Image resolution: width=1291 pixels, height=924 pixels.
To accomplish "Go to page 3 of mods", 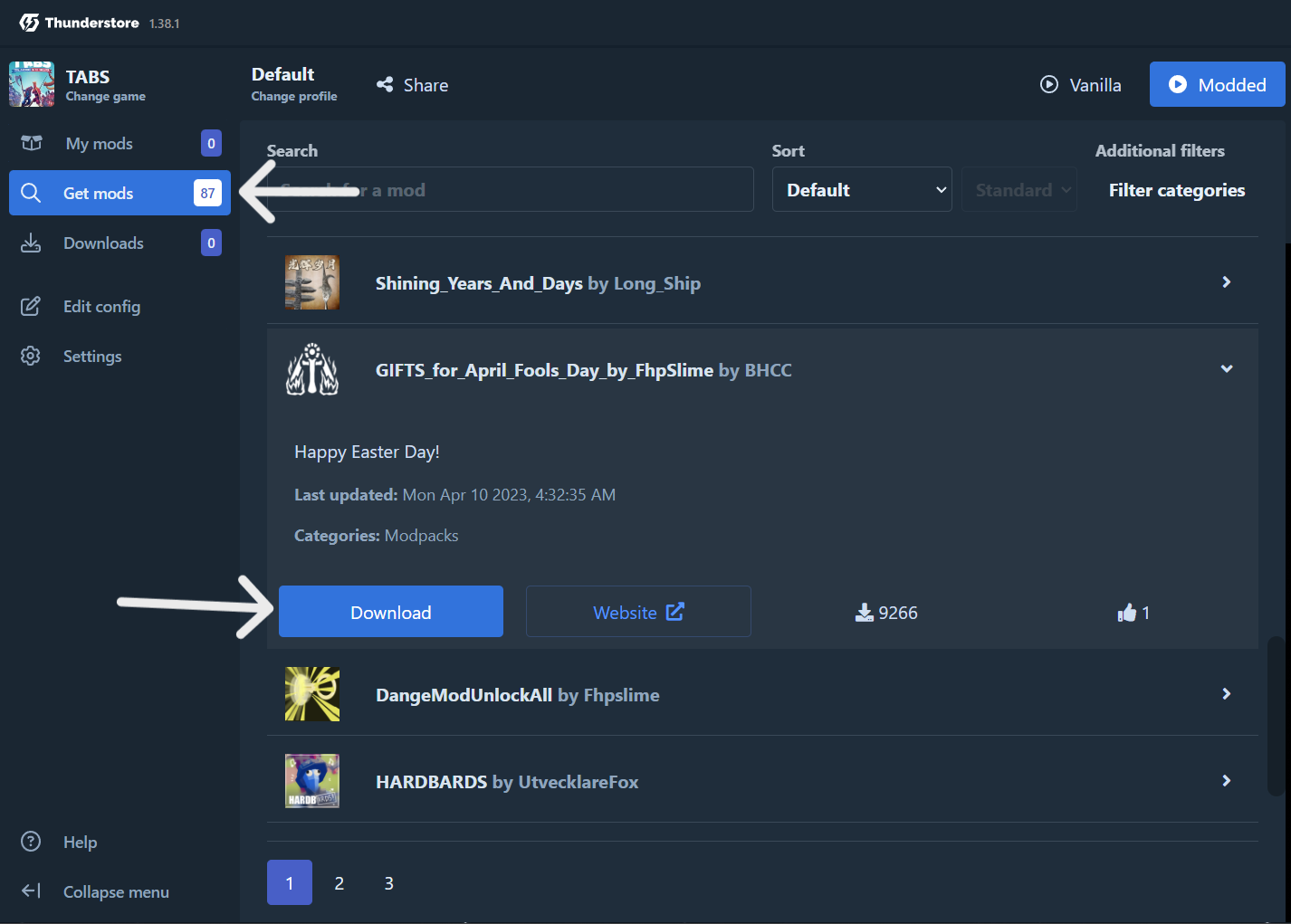I will click(389, 882).
